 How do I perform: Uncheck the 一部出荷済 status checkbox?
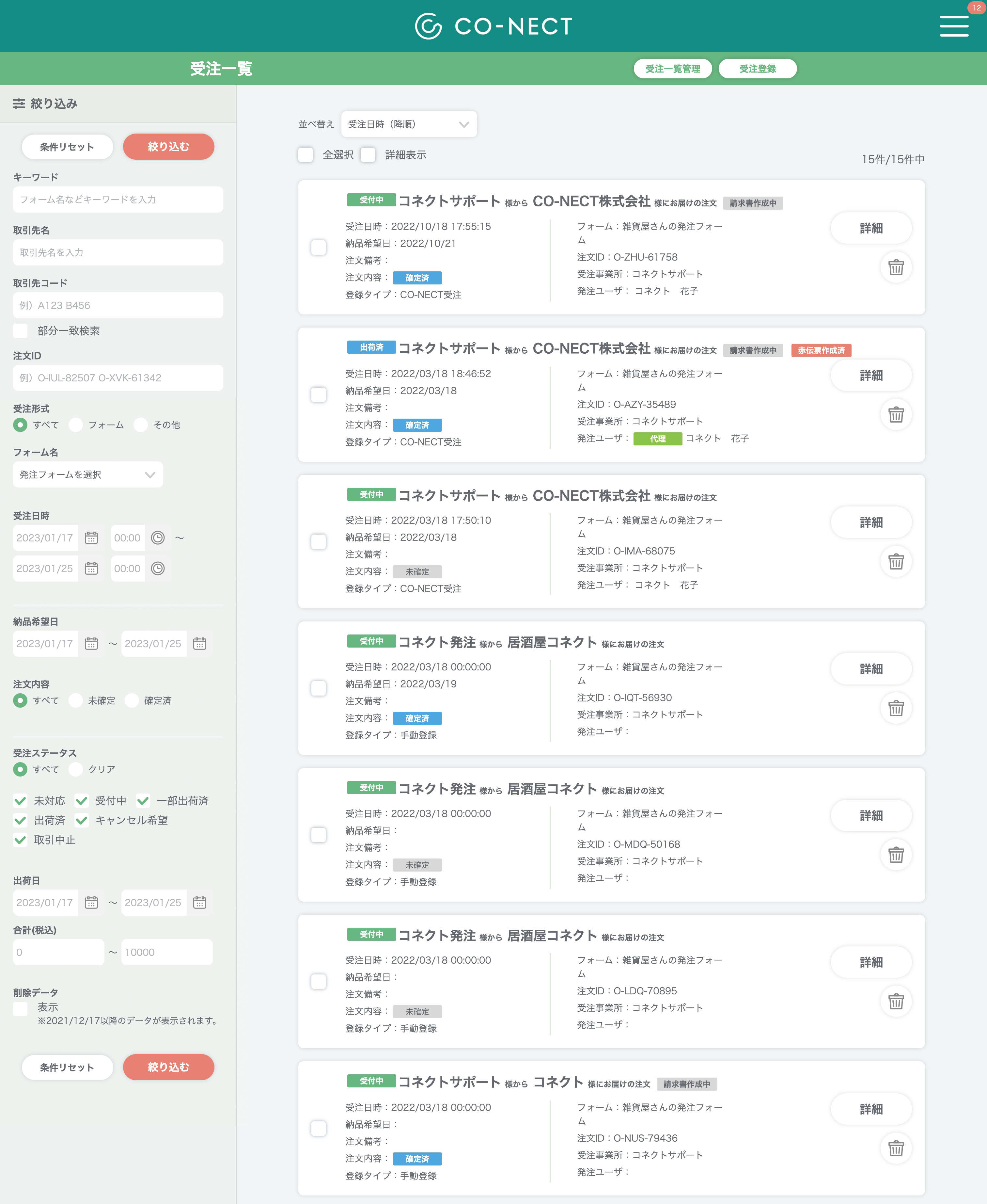tap(143, 801)
